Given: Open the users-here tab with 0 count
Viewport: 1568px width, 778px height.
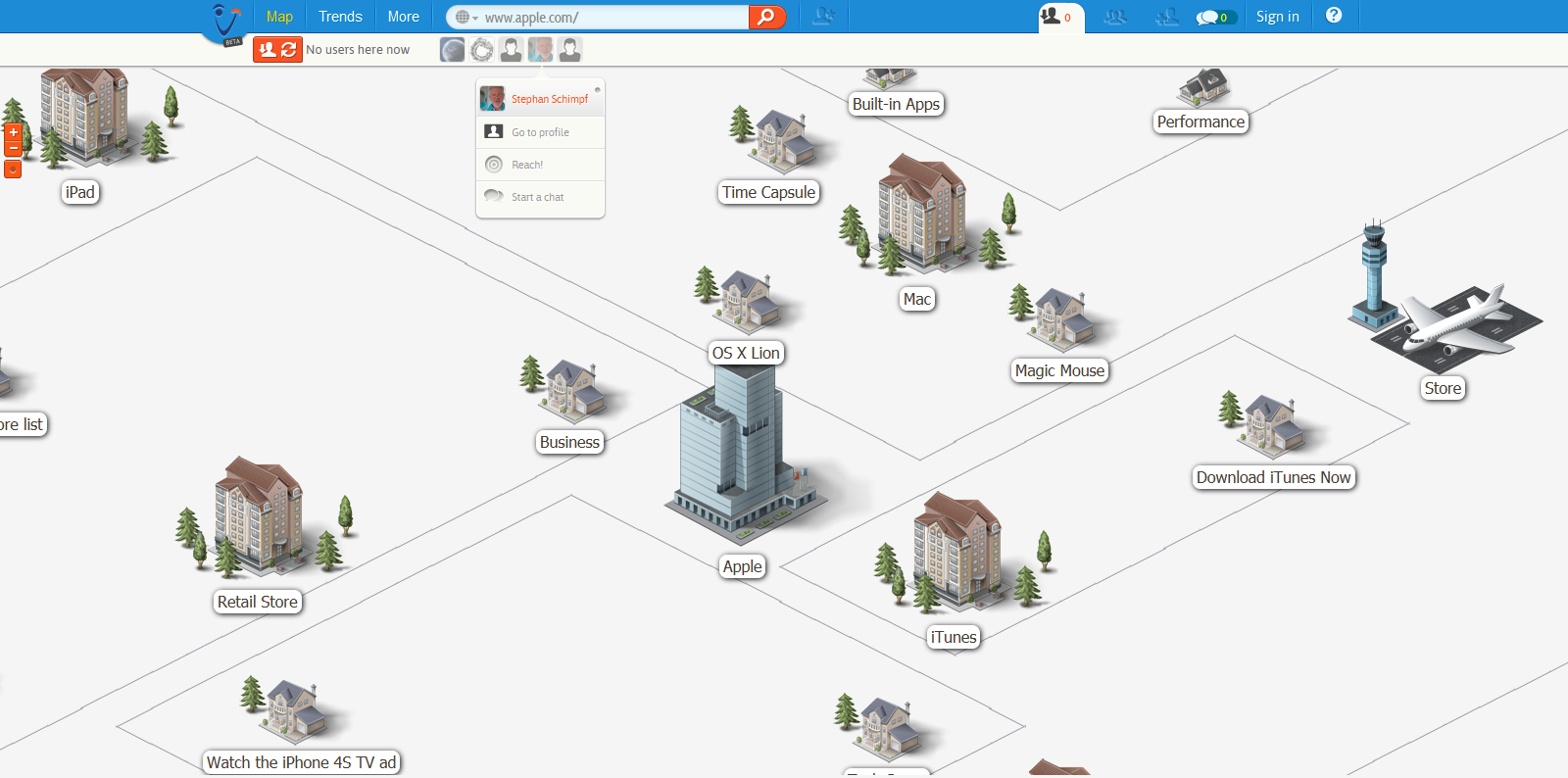Looking at the screenshot, I should 1060,17.
